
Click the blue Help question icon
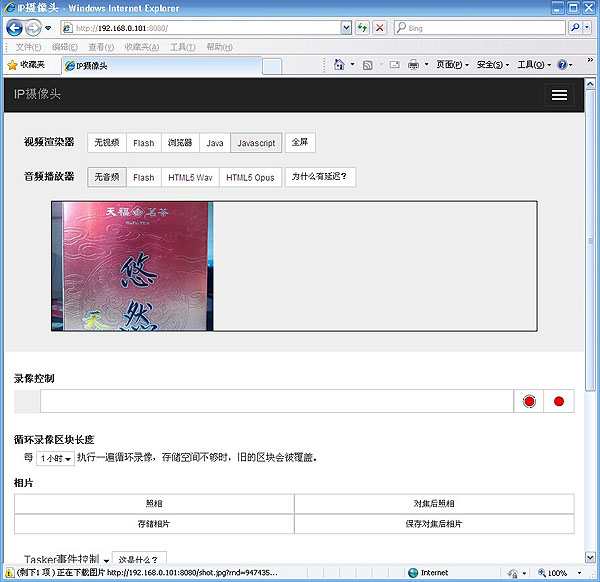562,65
